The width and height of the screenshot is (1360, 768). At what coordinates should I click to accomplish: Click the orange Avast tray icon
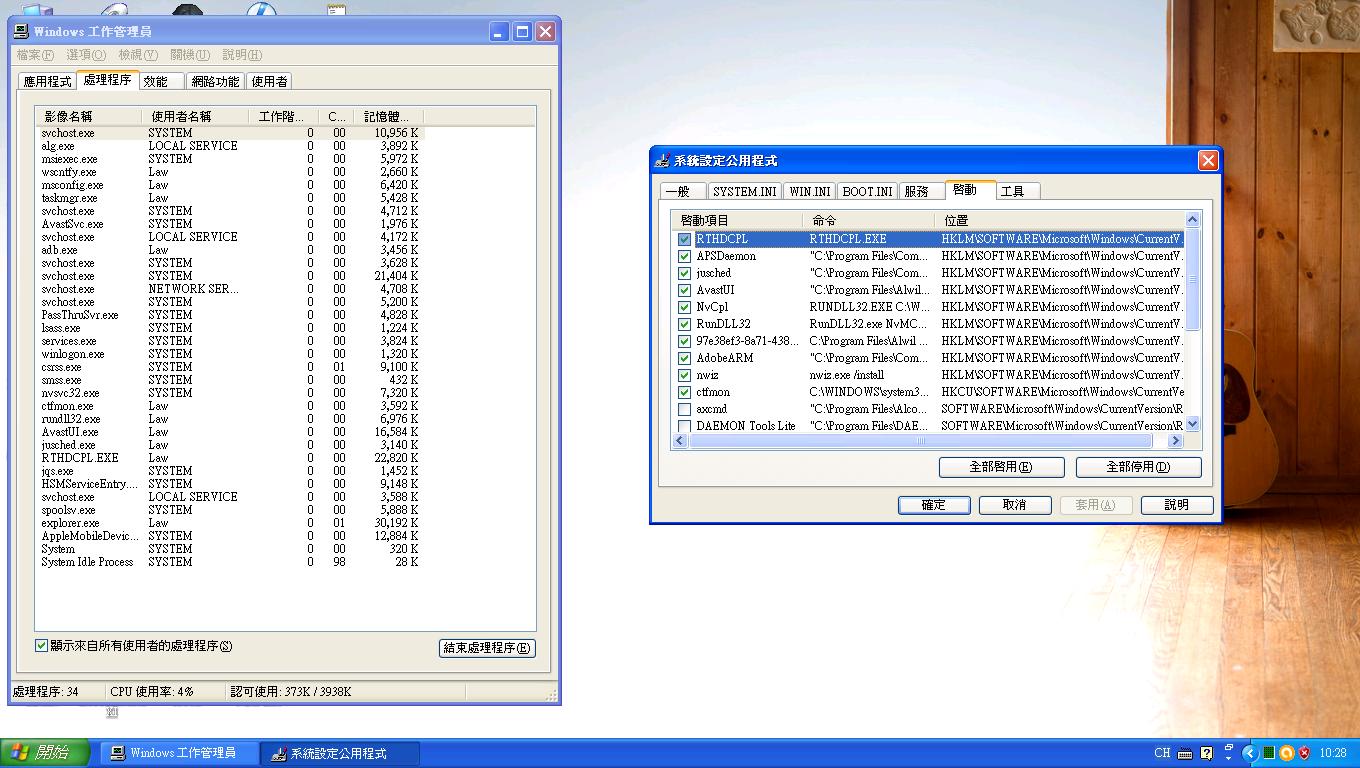(1287, 753)
